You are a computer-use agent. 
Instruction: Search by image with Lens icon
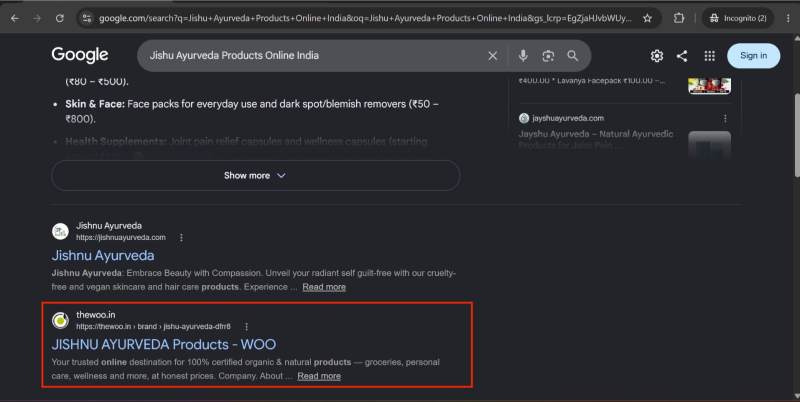pyautogui.click(x=548, y=56)
